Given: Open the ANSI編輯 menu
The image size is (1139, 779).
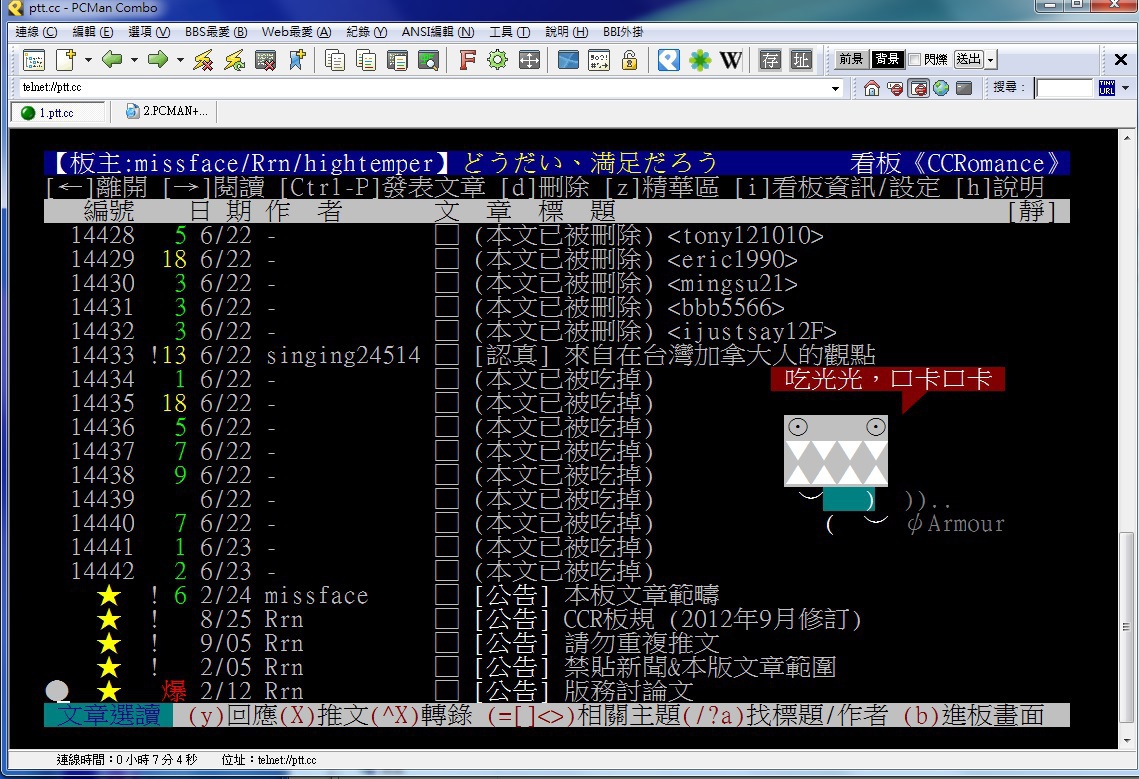Looking at the screenshot, I should [438, 32].
